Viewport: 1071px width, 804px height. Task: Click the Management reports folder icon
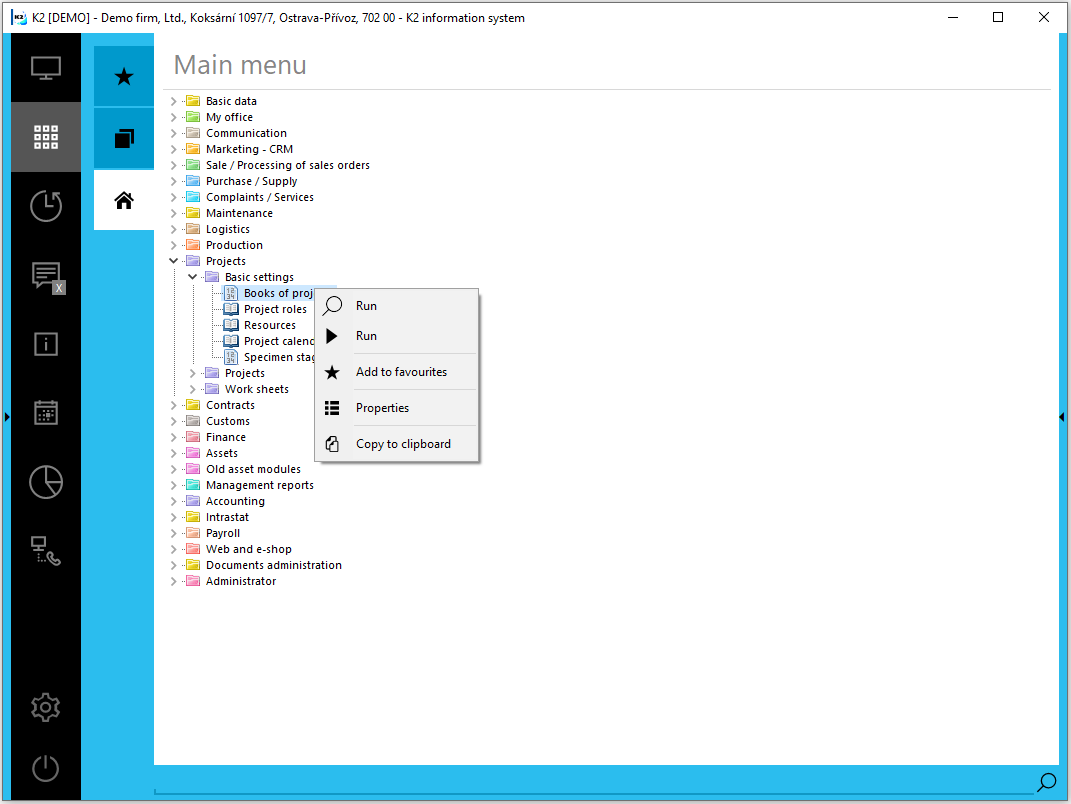pyautogui.click(x=193, y=485)
